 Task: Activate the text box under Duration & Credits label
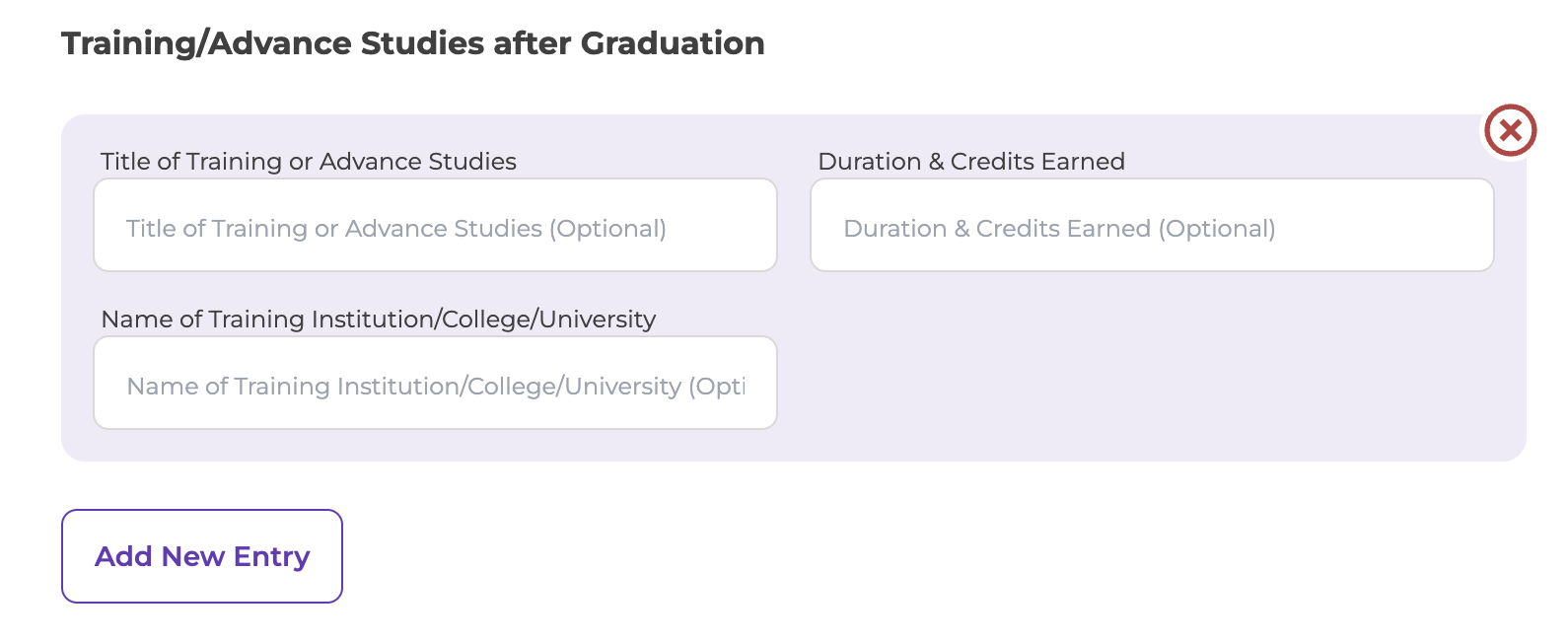[x=1152, y=225]
